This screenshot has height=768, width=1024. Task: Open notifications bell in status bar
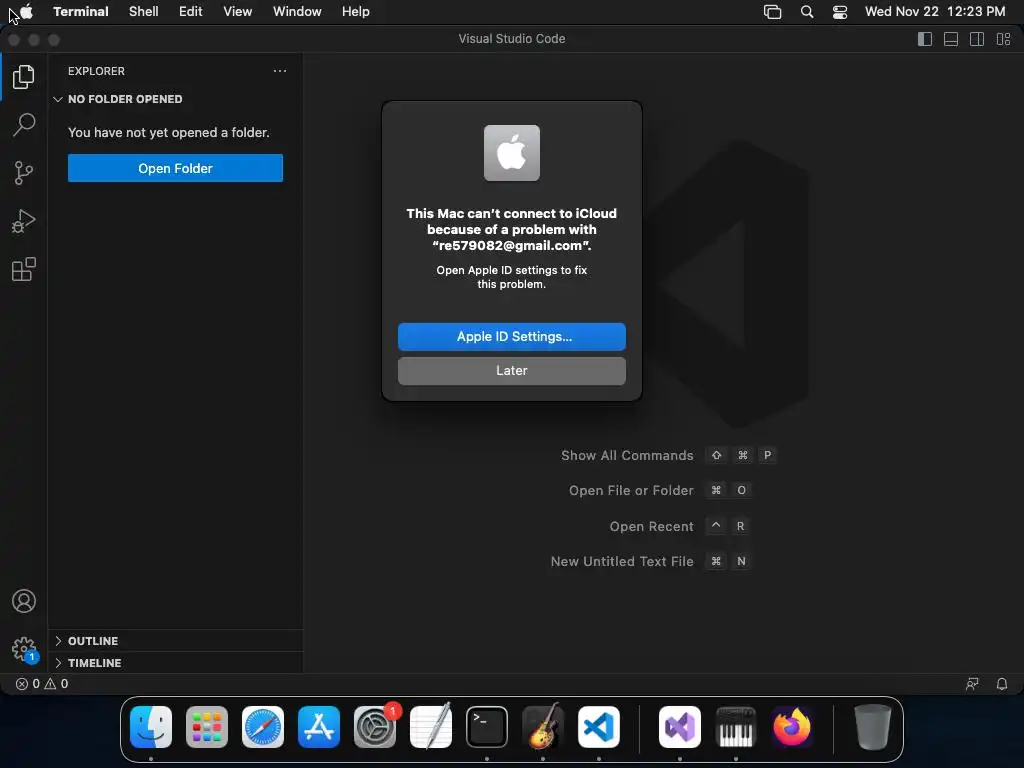click(x=1002, y=684)
